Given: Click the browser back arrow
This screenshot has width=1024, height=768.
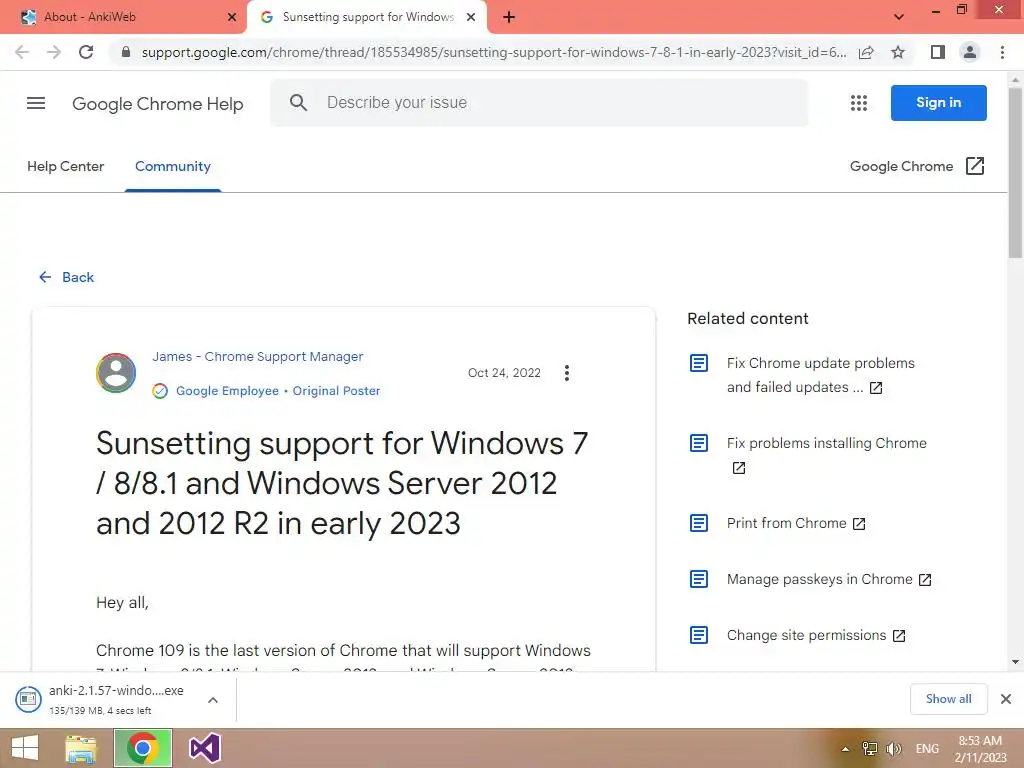Looking at the screenshot, I should pyautogui.click(x=22, y=52).
